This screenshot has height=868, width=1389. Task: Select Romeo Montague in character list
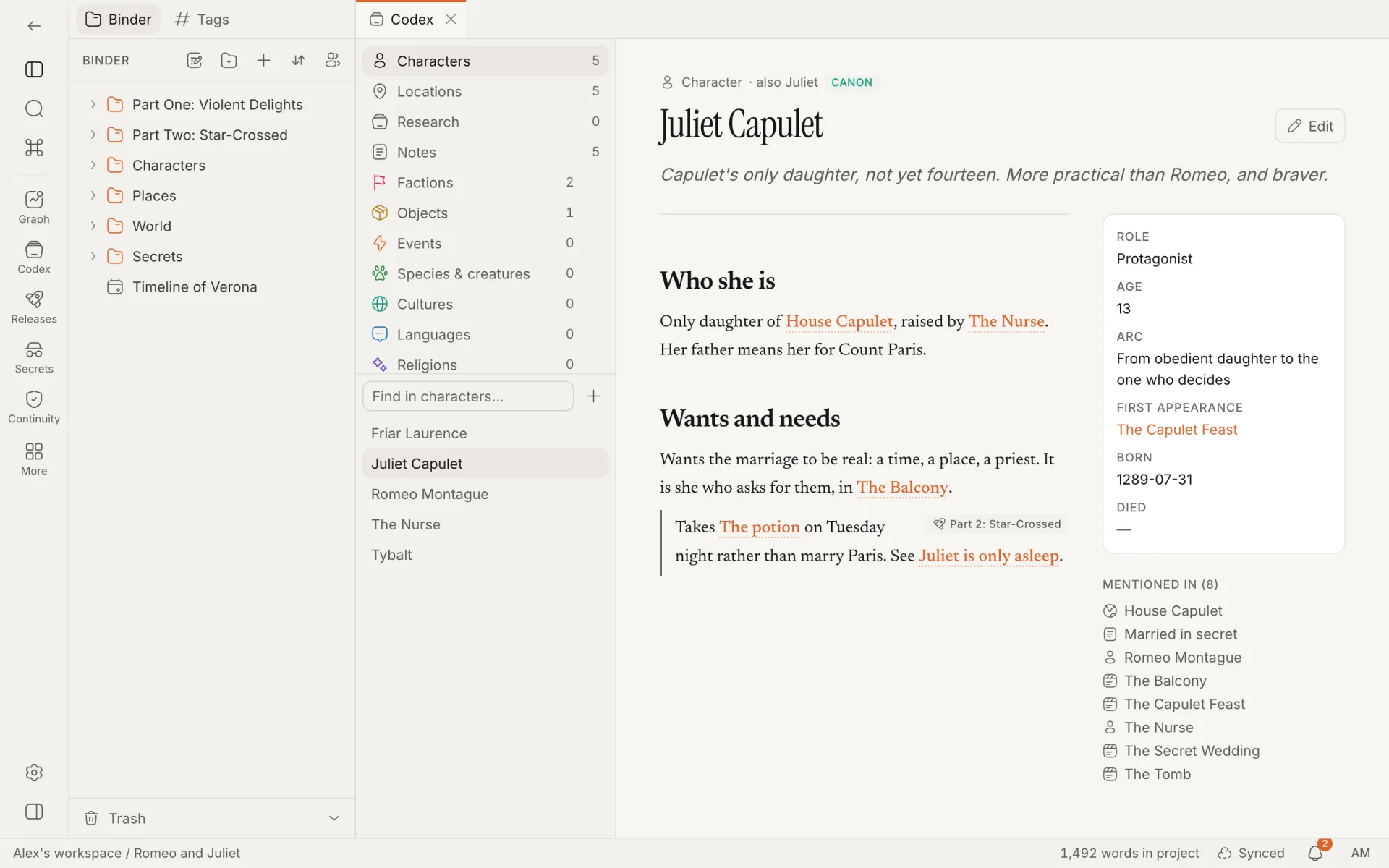pos(485,494)
